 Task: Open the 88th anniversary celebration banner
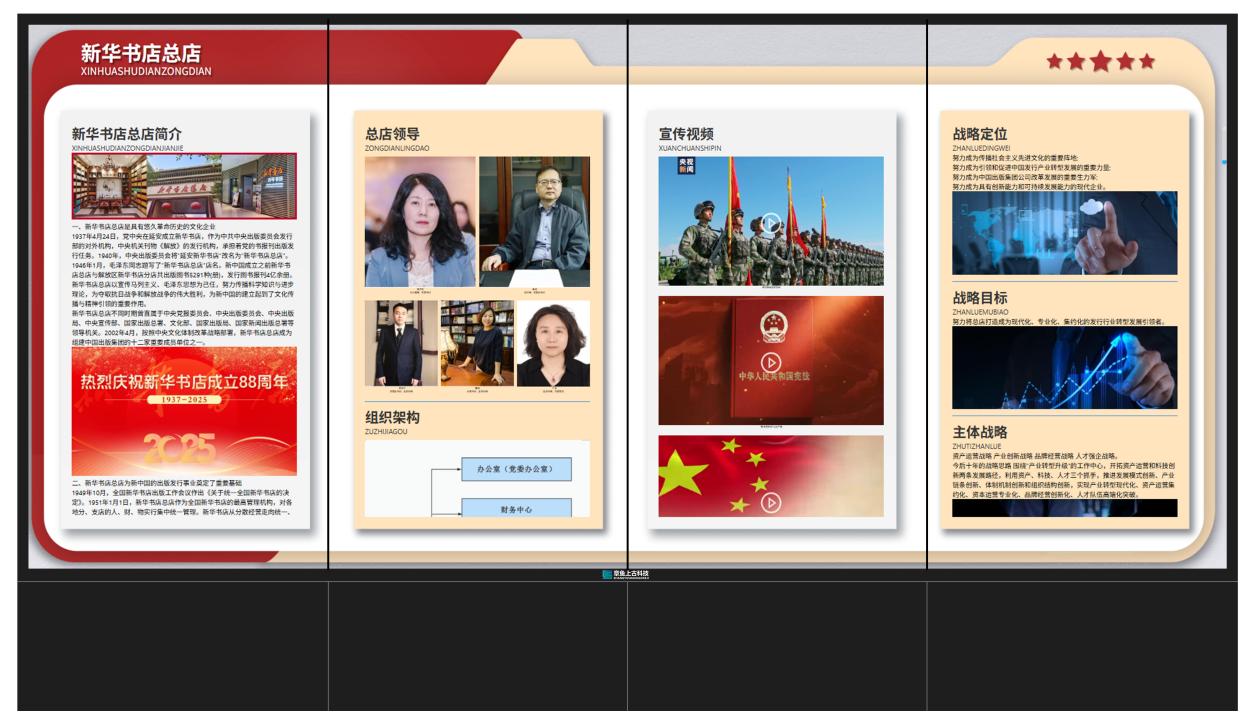(184, 411)
